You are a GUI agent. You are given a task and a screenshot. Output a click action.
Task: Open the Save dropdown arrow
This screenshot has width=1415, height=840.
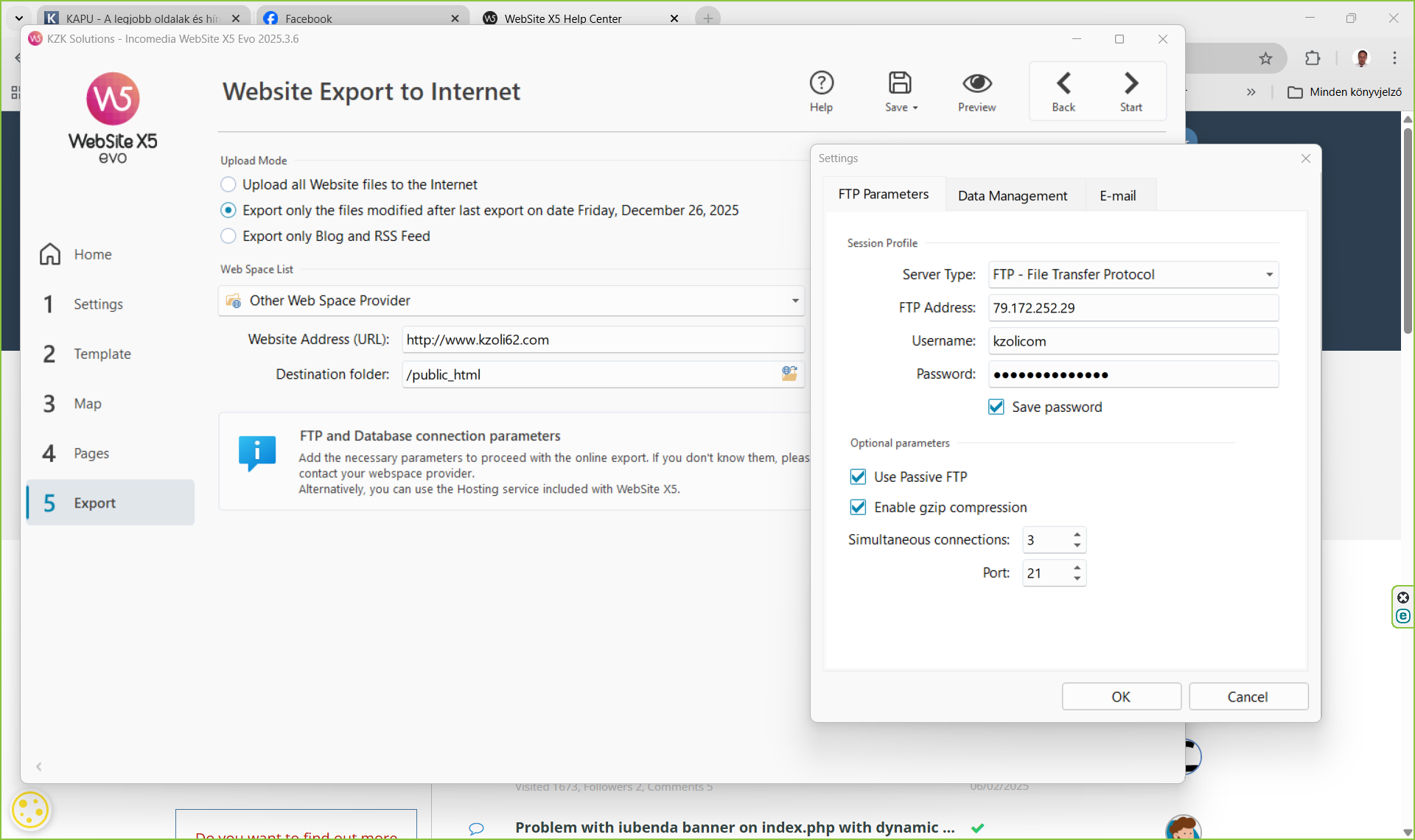tap(915, 108)
